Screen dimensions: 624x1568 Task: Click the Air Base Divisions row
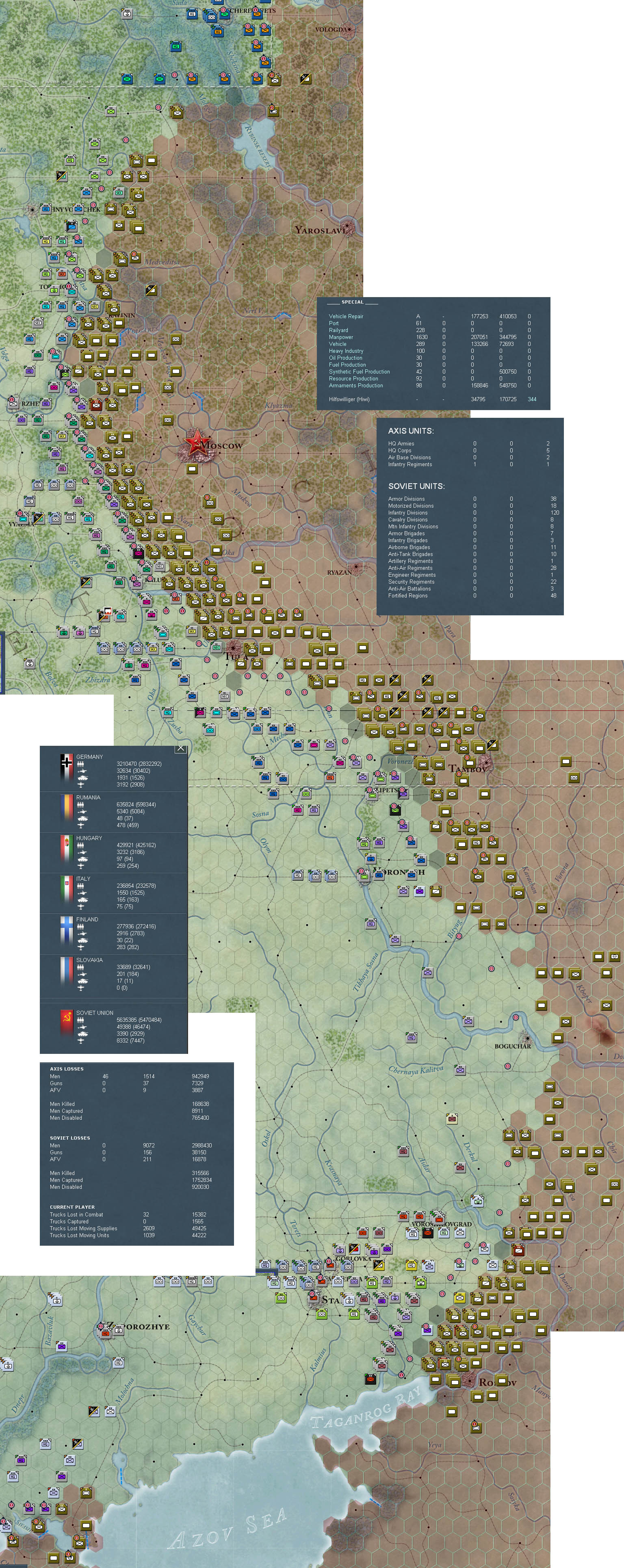[x=470, y=458]
